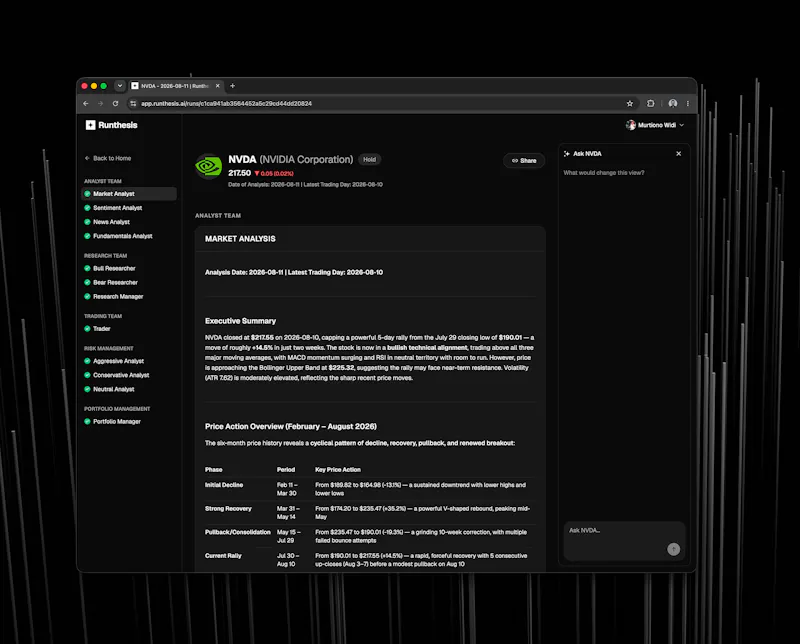Viewport: 800px width, 644px height.
Task: Click the Hold rating badge
Action: (x=369, y=160)
